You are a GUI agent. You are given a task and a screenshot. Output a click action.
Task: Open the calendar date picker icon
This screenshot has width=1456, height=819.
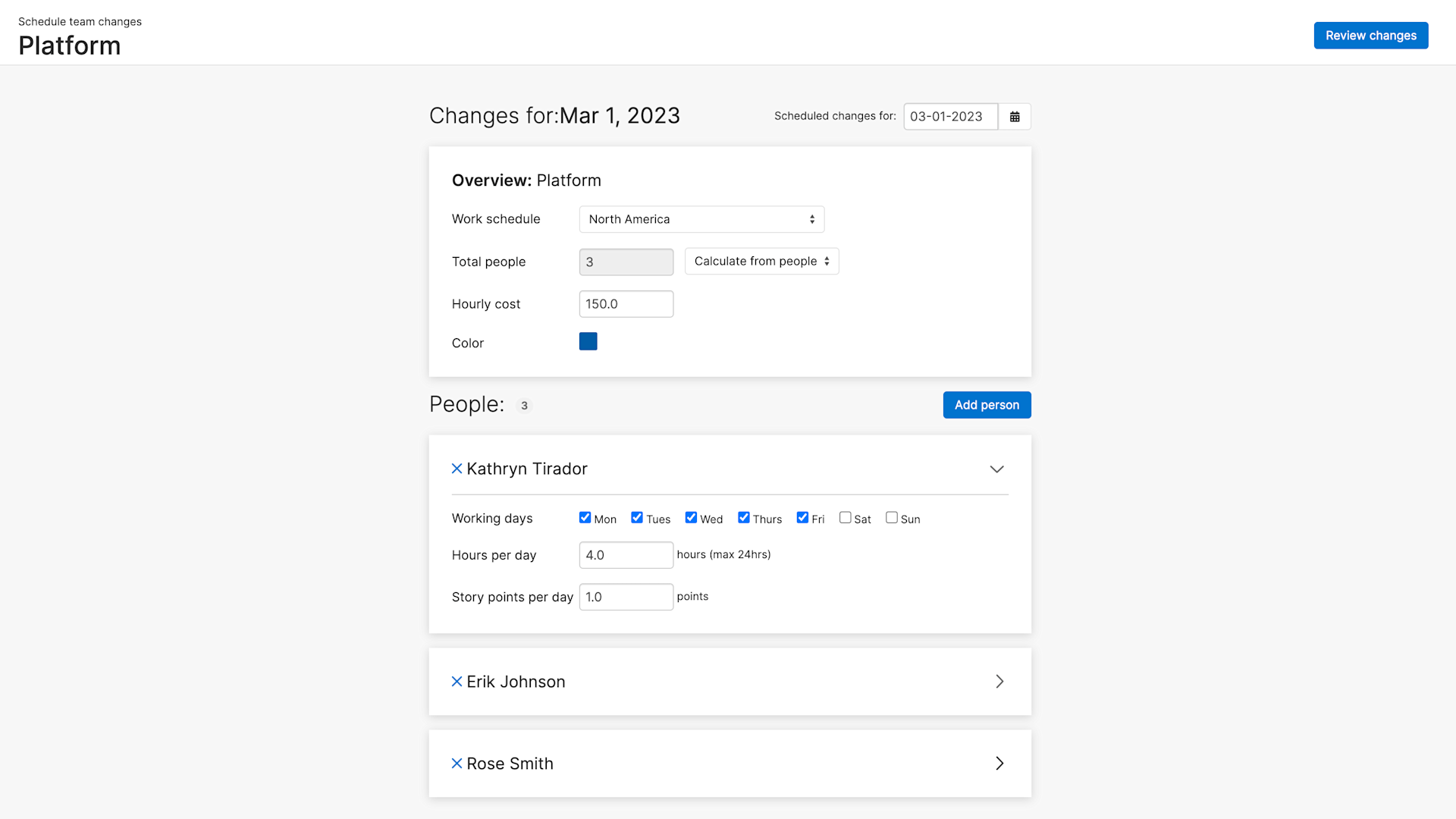pyautogui.click(x=1015, y=116)
